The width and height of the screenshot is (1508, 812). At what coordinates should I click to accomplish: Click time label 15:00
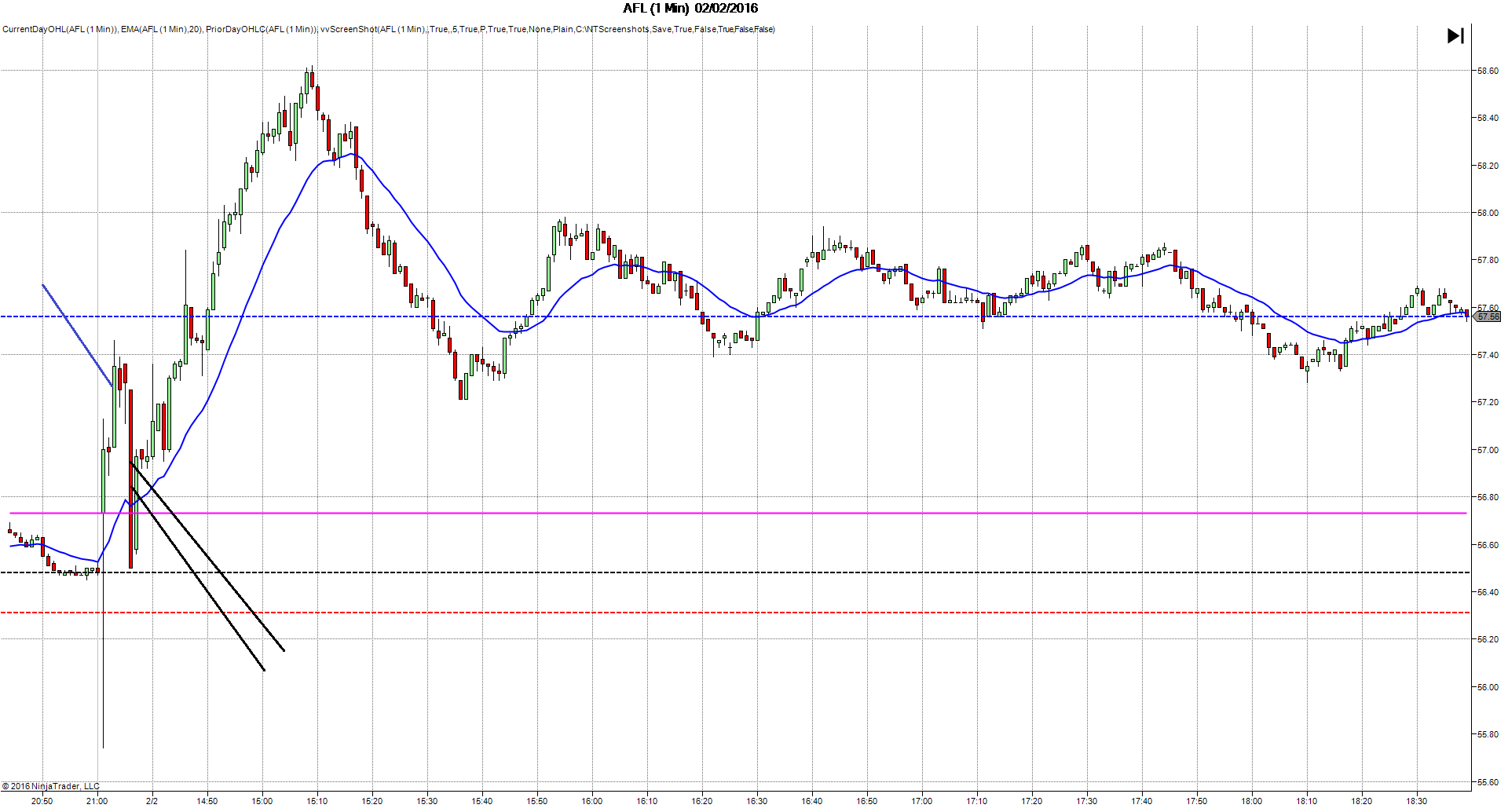pyautogui.click(x=262, y=801)
